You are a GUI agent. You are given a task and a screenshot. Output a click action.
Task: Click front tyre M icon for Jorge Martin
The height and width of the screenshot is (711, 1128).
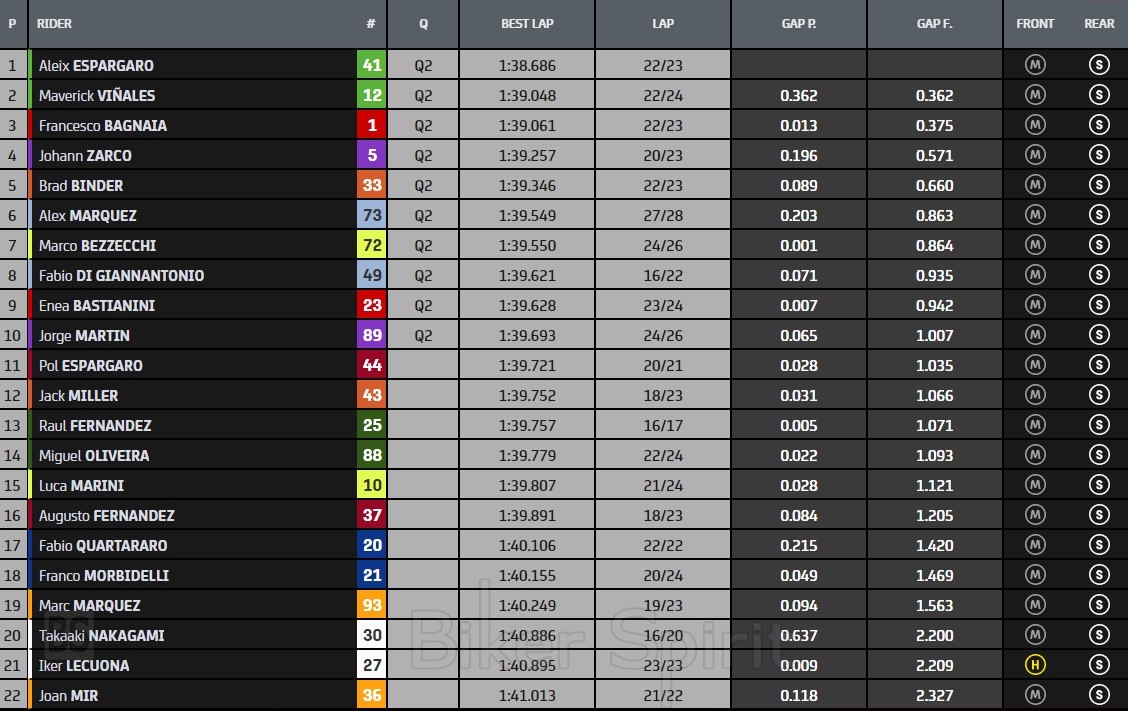(1035, 336)
